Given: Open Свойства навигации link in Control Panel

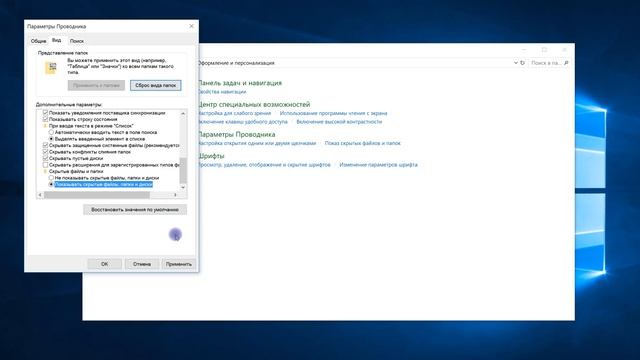Looking at the screenshot, I should [x=222, y=92].
